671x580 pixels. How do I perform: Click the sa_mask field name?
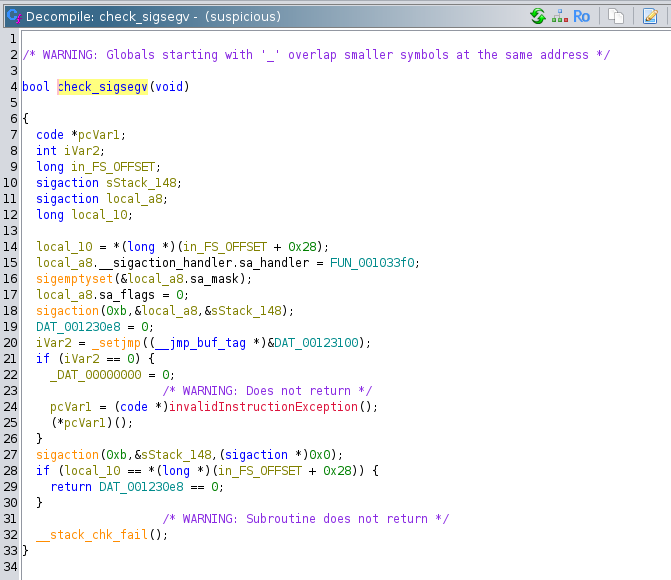click(x=214, y=279)
